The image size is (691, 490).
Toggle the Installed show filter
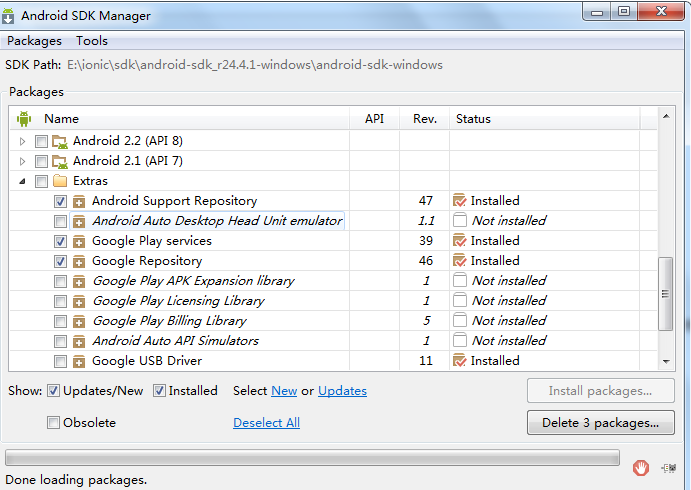[159, 391]
